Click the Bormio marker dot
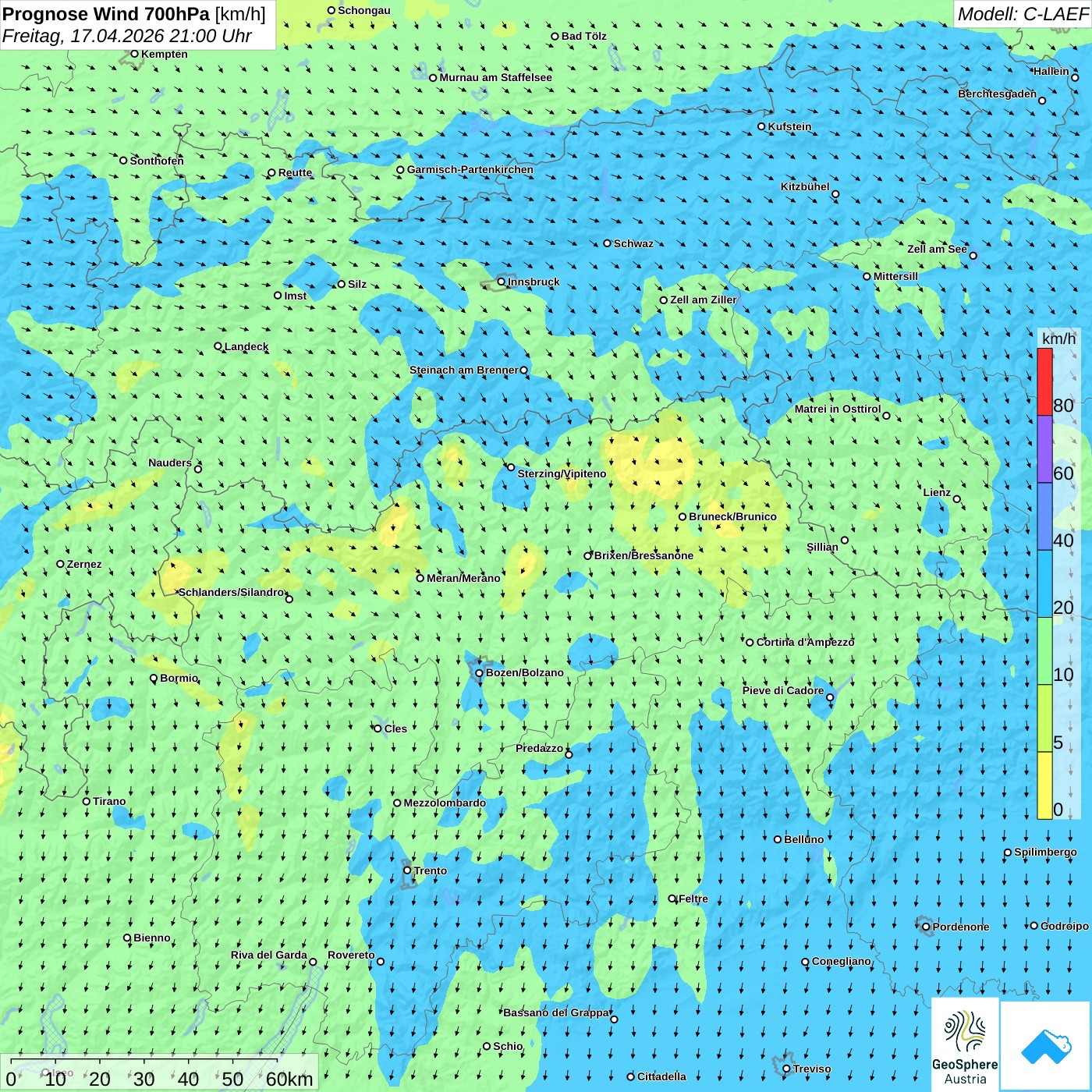The height and width of the screenshot is (1092, 1092). tap(154, 679)
